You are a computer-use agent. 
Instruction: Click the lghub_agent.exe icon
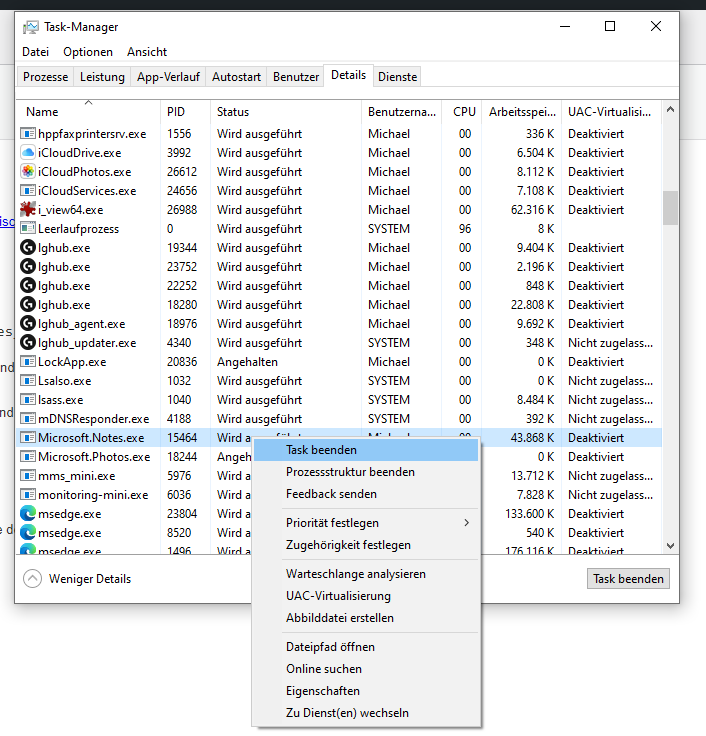click(x=28, y=323)
